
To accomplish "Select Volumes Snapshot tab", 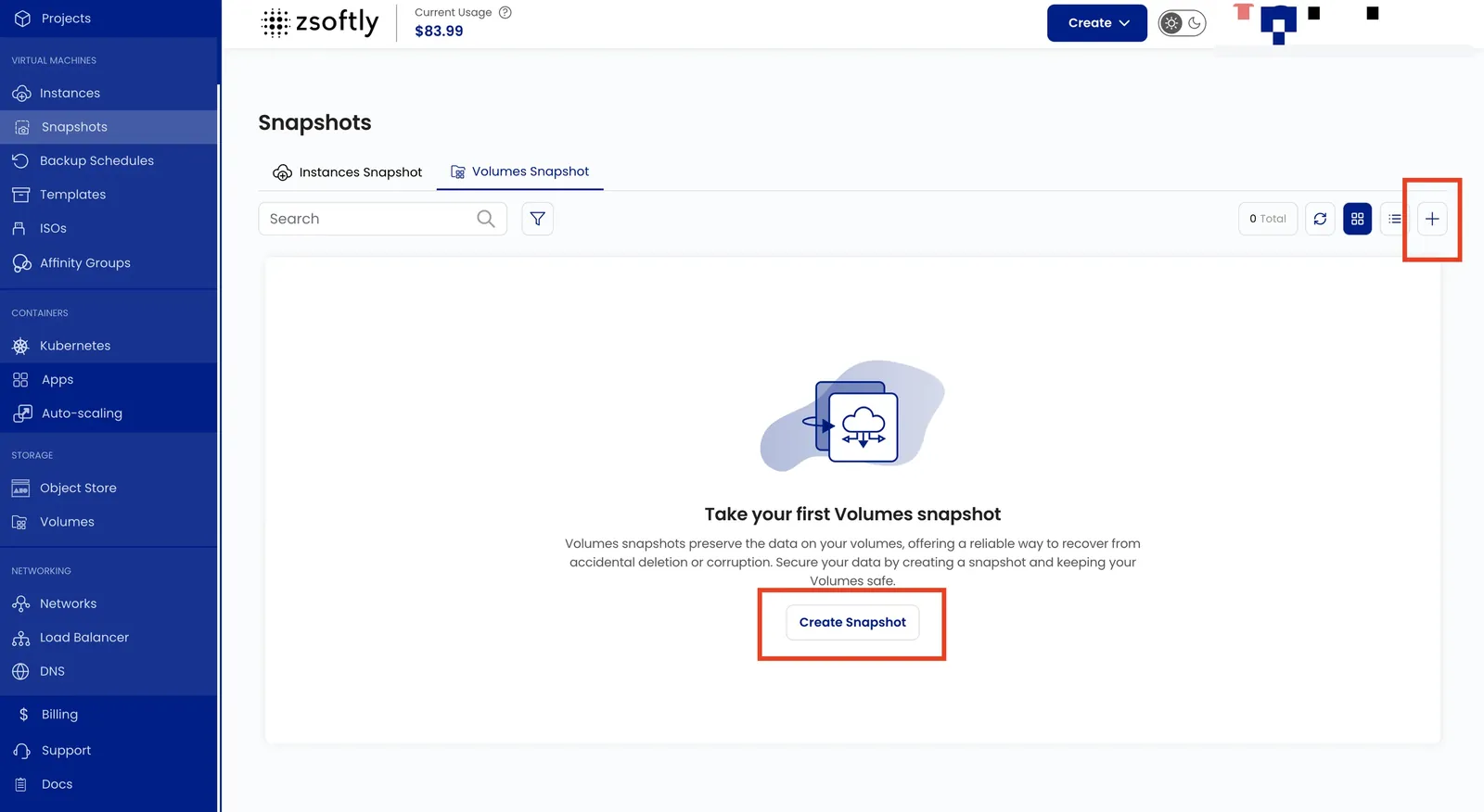I will coord(520,171).
